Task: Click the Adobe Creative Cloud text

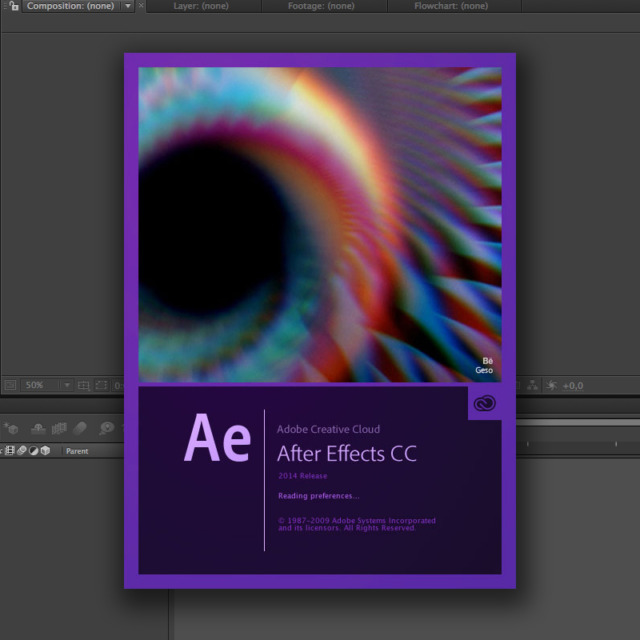Action: 328,429
